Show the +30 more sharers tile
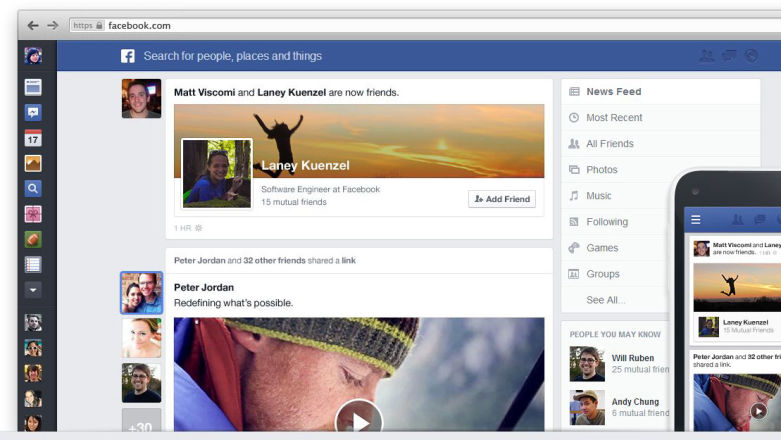The height and width of the screenshot is (440, 781). (141, 420)
